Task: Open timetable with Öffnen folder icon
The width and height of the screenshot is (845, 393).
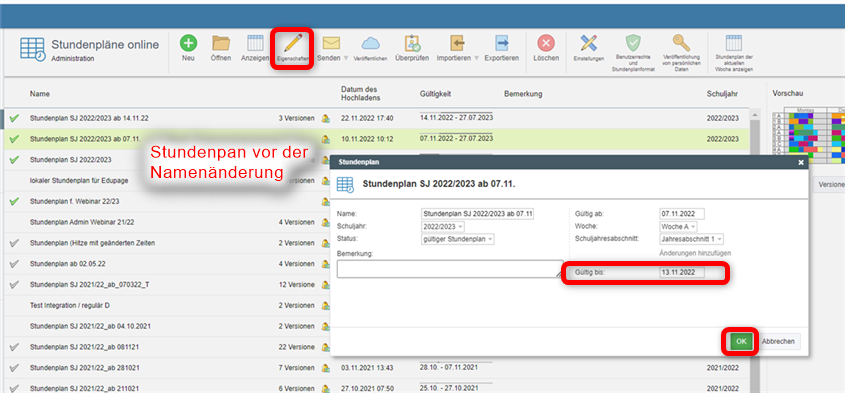Action: point(221,44)
